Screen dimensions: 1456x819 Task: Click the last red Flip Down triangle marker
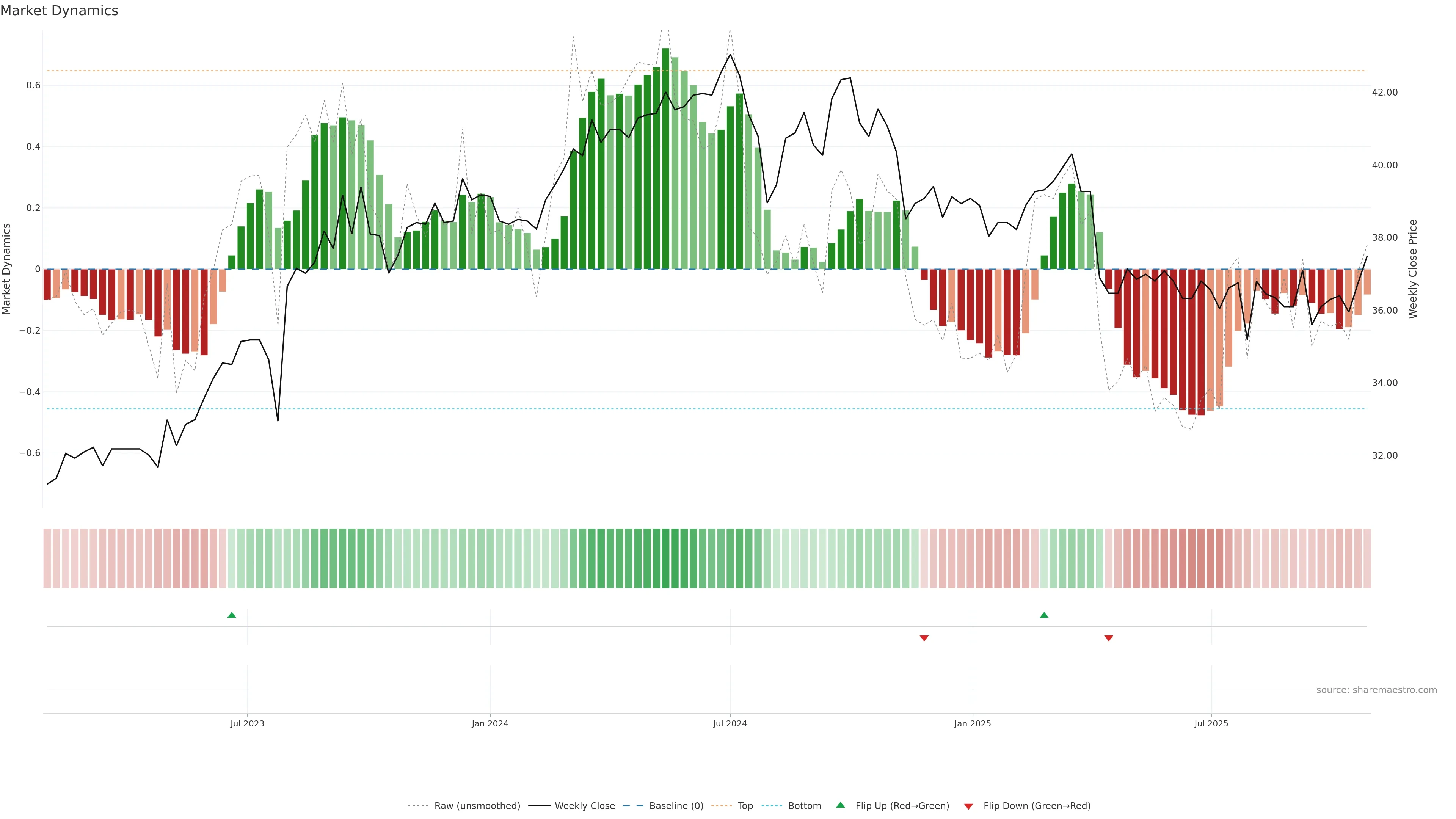click(x=1108, y=638)
